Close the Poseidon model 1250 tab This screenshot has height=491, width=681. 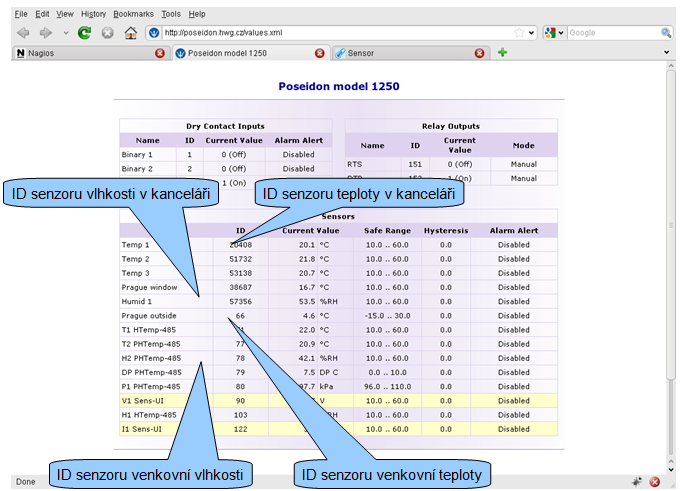(x=320, y=53)
